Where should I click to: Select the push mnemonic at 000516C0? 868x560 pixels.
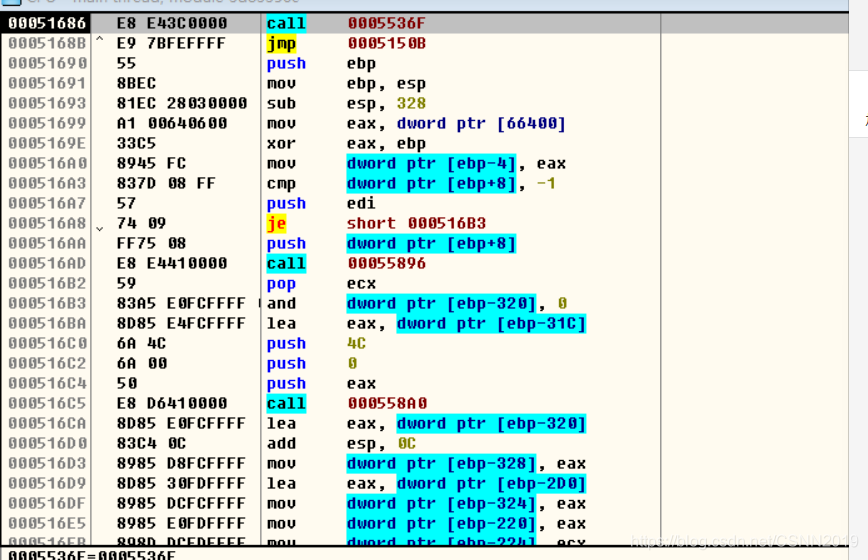pos(286,343)
